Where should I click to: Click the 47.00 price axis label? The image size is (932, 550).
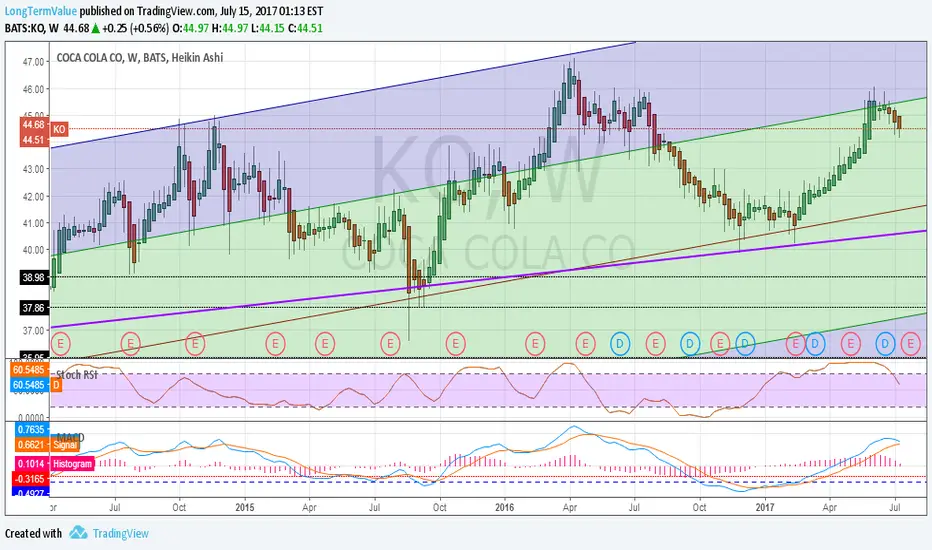click(x=33, y=62)
